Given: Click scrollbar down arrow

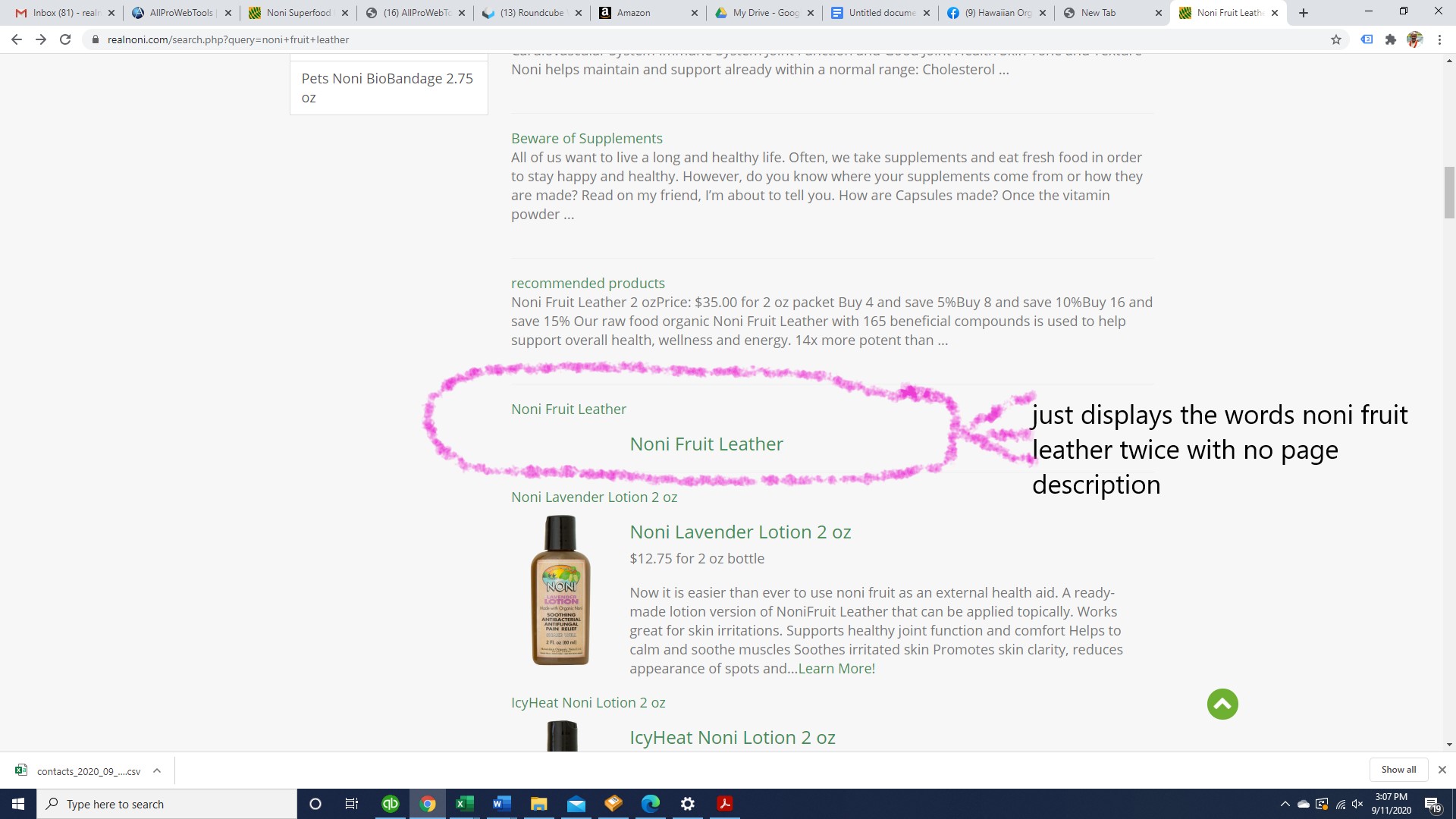Looking at the screenshot, I should click(1449, 745).
